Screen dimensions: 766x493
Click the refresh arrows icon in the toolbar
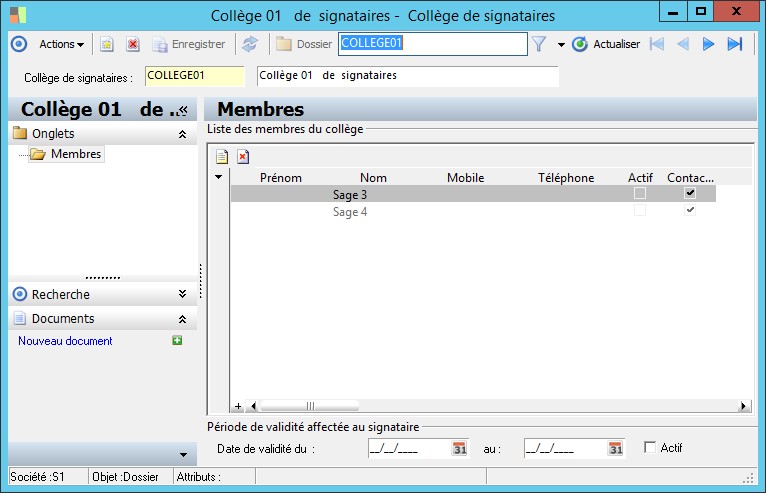[250, 44]
